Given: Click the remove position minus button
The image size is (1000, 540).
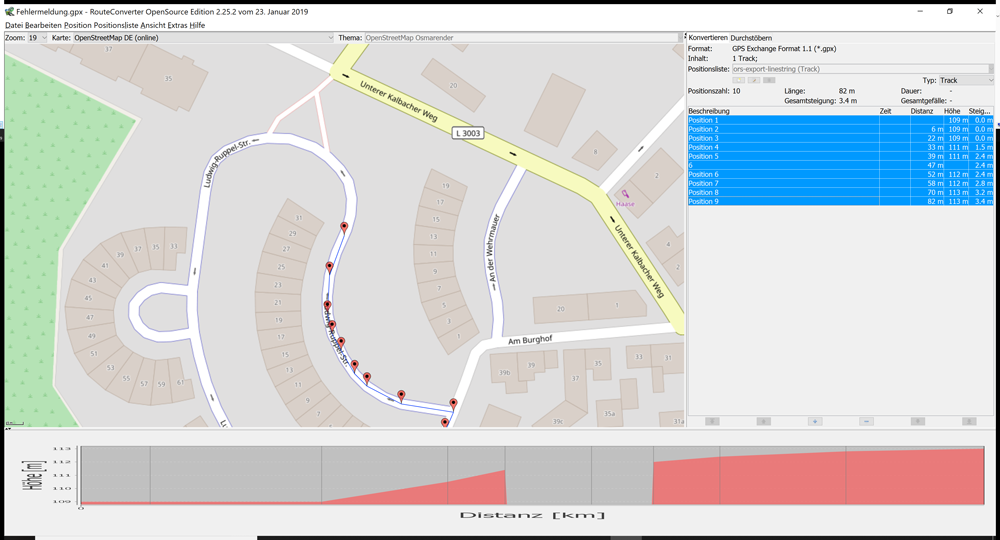Looking at the screenshot, I should [x=866, y=421].
